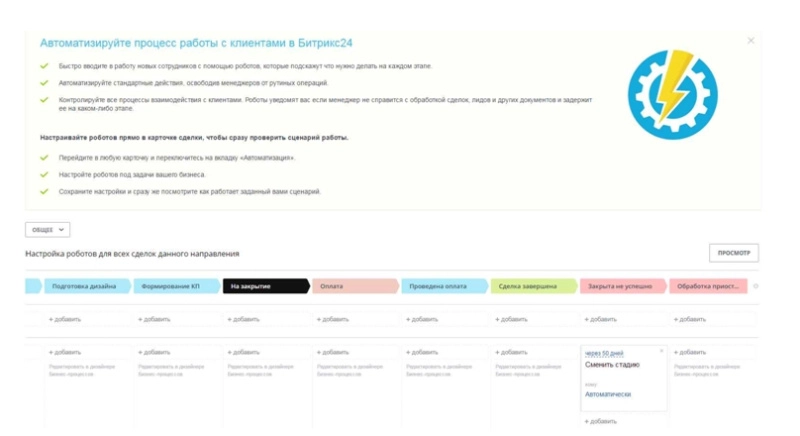Add robot below the Сменить стадию card

[x=602, y=421]
